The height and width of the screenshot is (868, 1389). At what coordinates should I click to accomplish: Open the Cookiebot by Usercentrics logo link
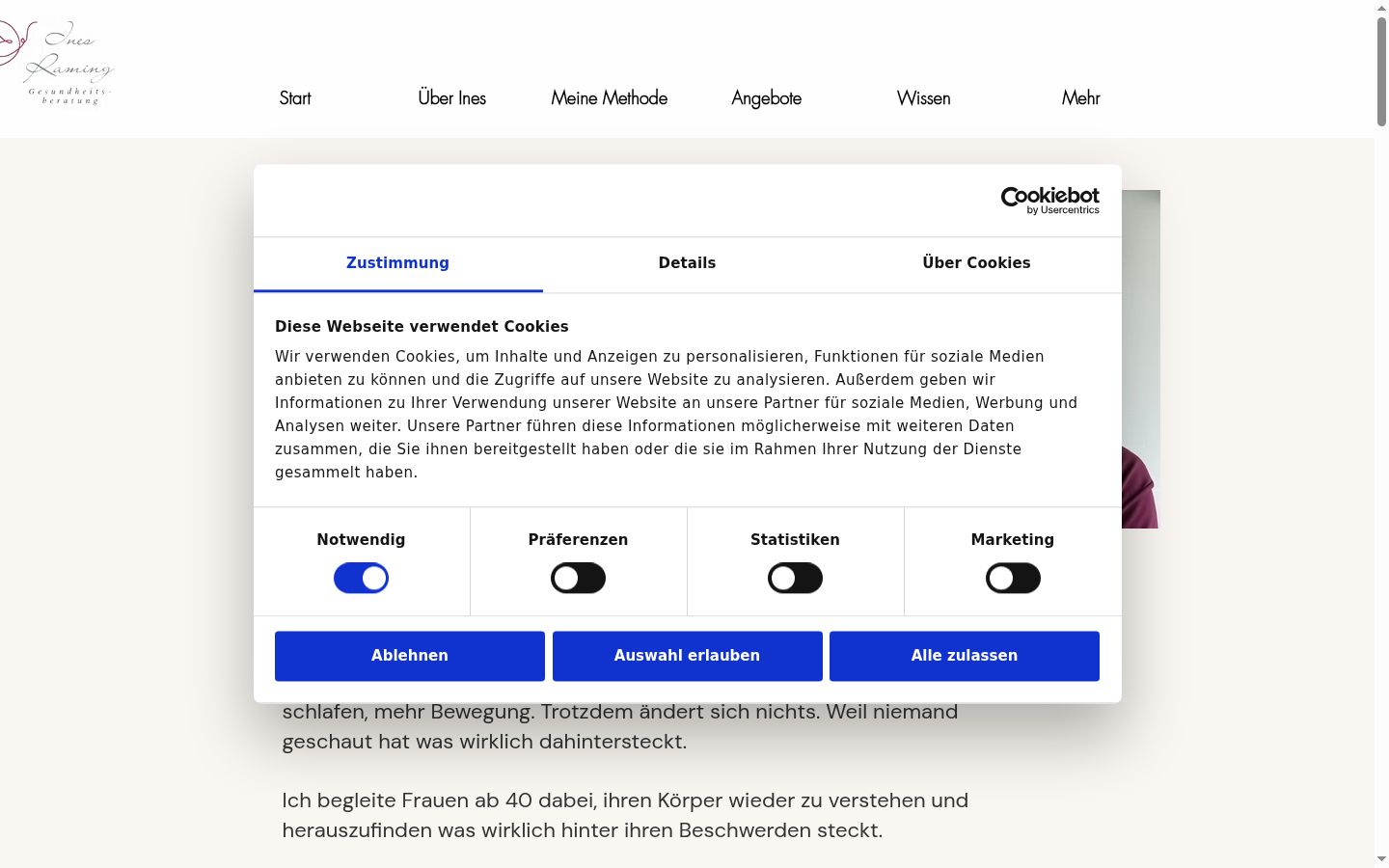1049,201
